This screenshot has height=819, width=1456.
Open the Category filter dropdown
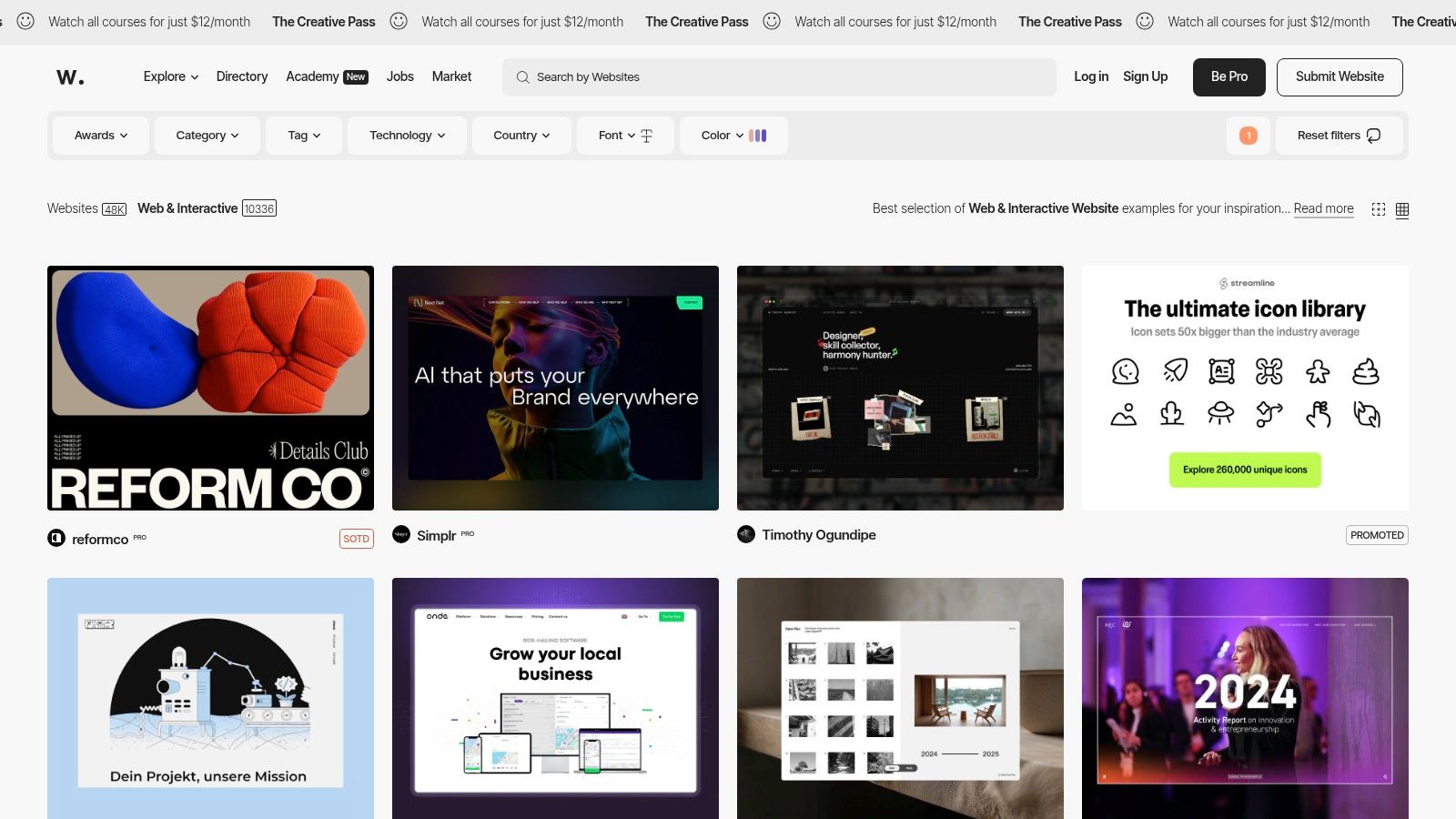[x=207, y=136]
